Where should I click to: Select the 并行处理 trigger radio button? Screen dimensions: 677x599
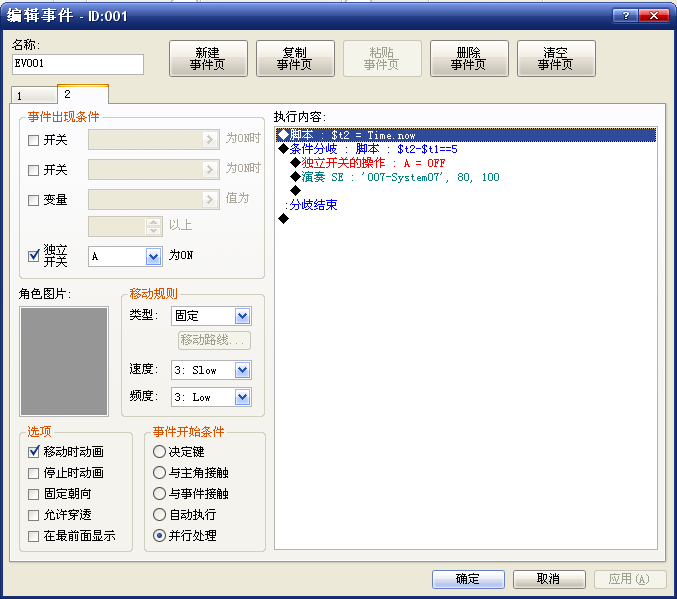coord(159,536)
